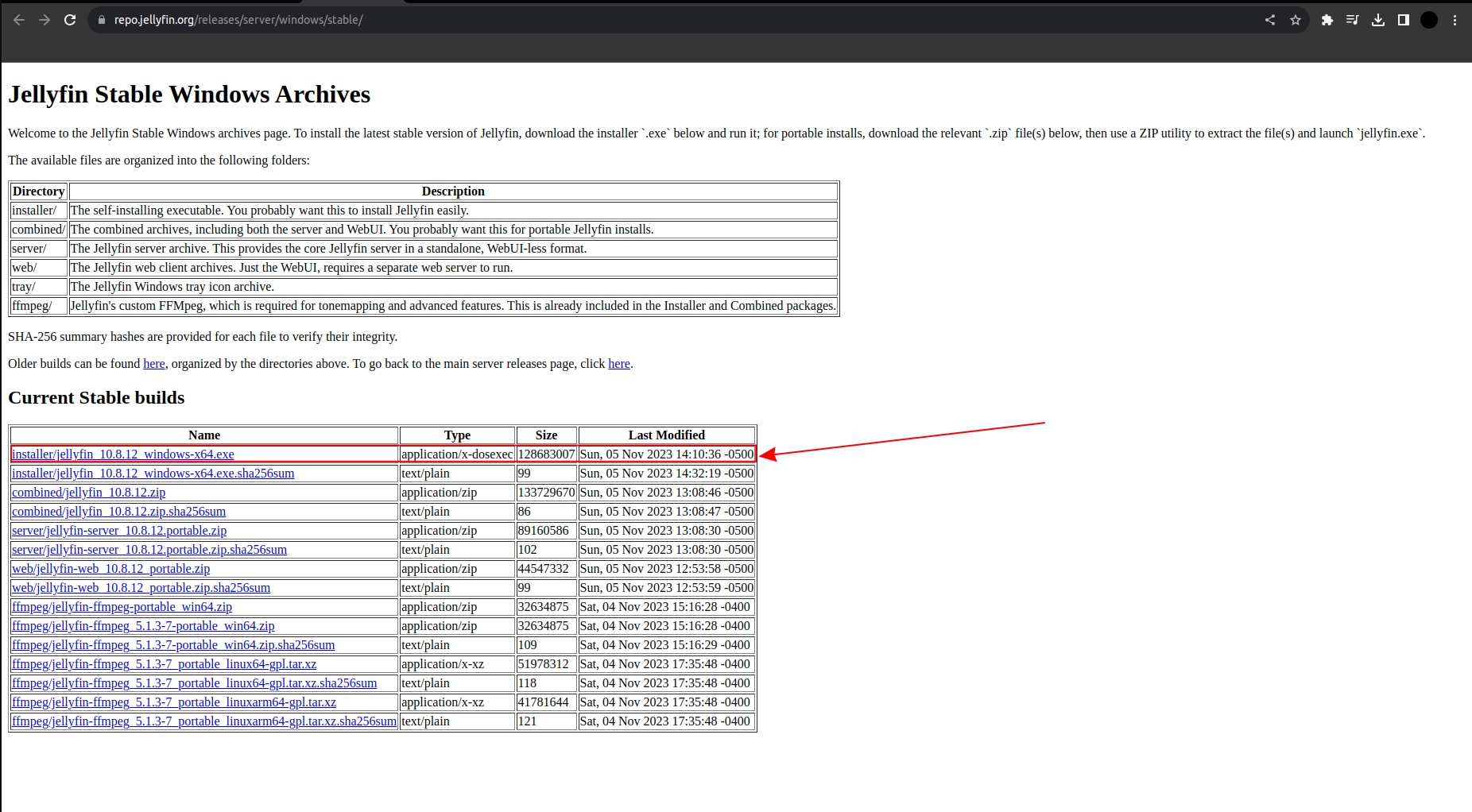The width and height of the screenshot is (1472, 812).
Task: Go back to the previous page
Action: [x=19, y=20]
